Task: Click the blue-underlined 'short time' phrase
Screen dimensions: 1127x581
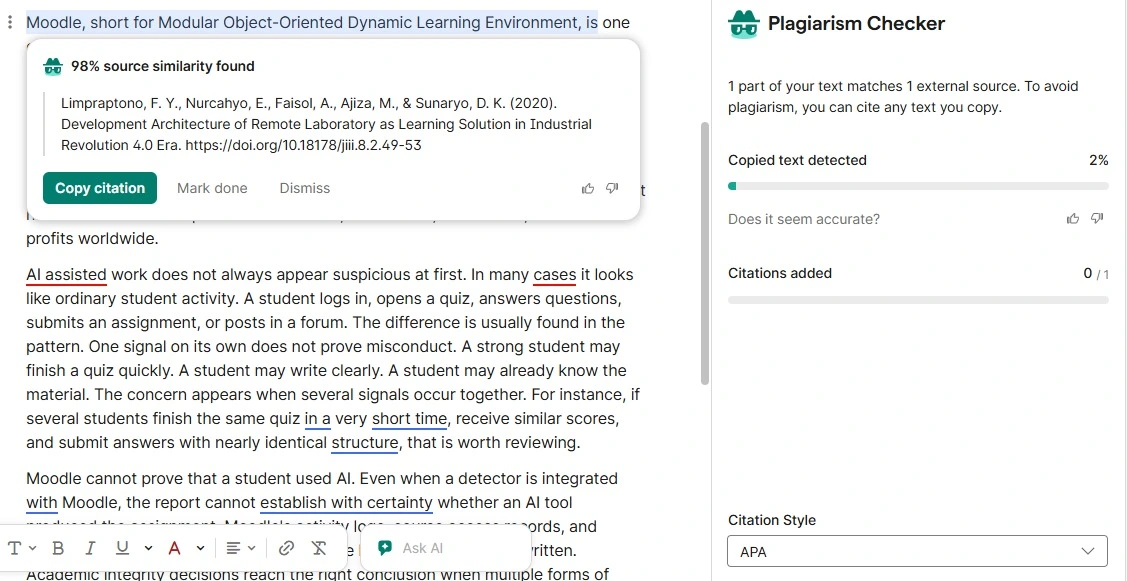Action: [410, 418]
